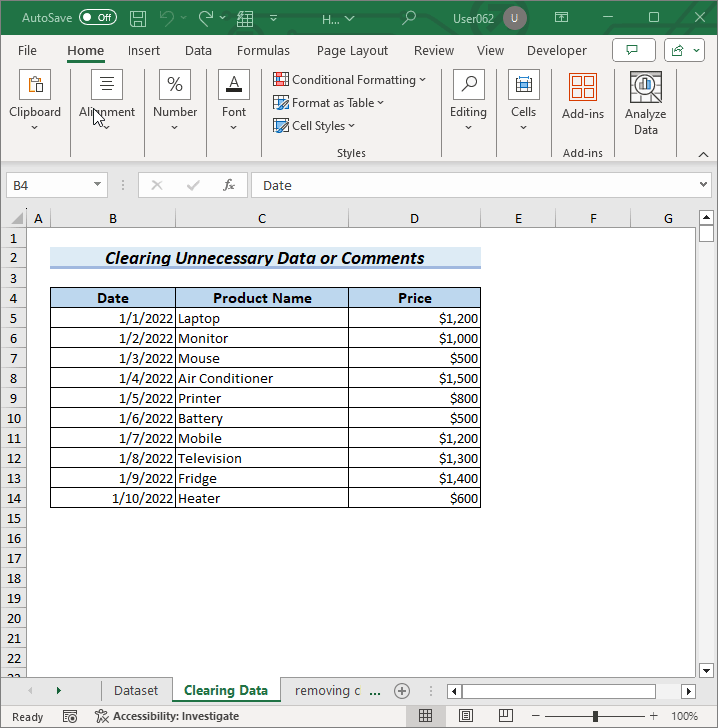Switch to the Insert tab

(144, 50)
